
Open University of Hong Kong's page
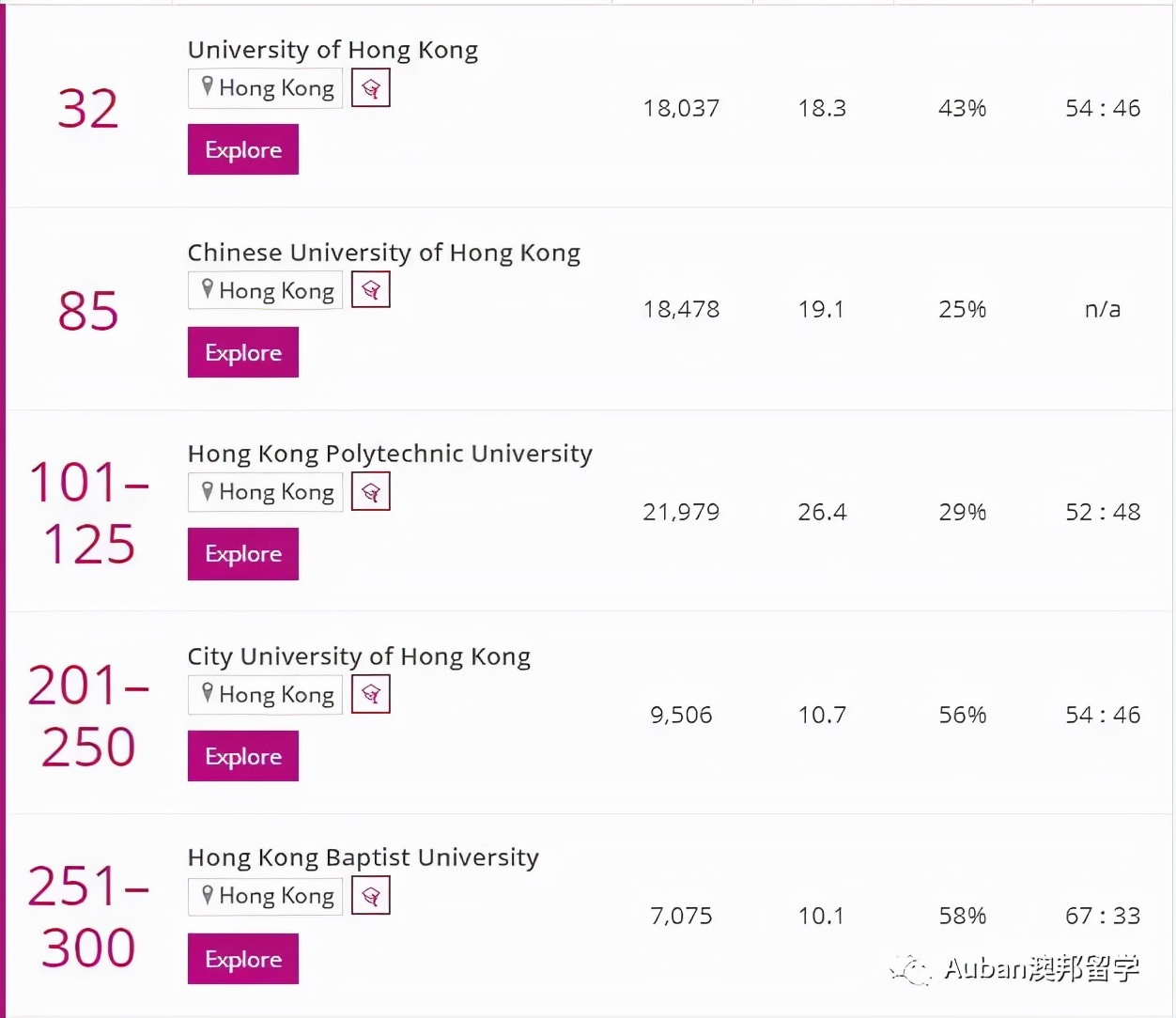point(242,148)
